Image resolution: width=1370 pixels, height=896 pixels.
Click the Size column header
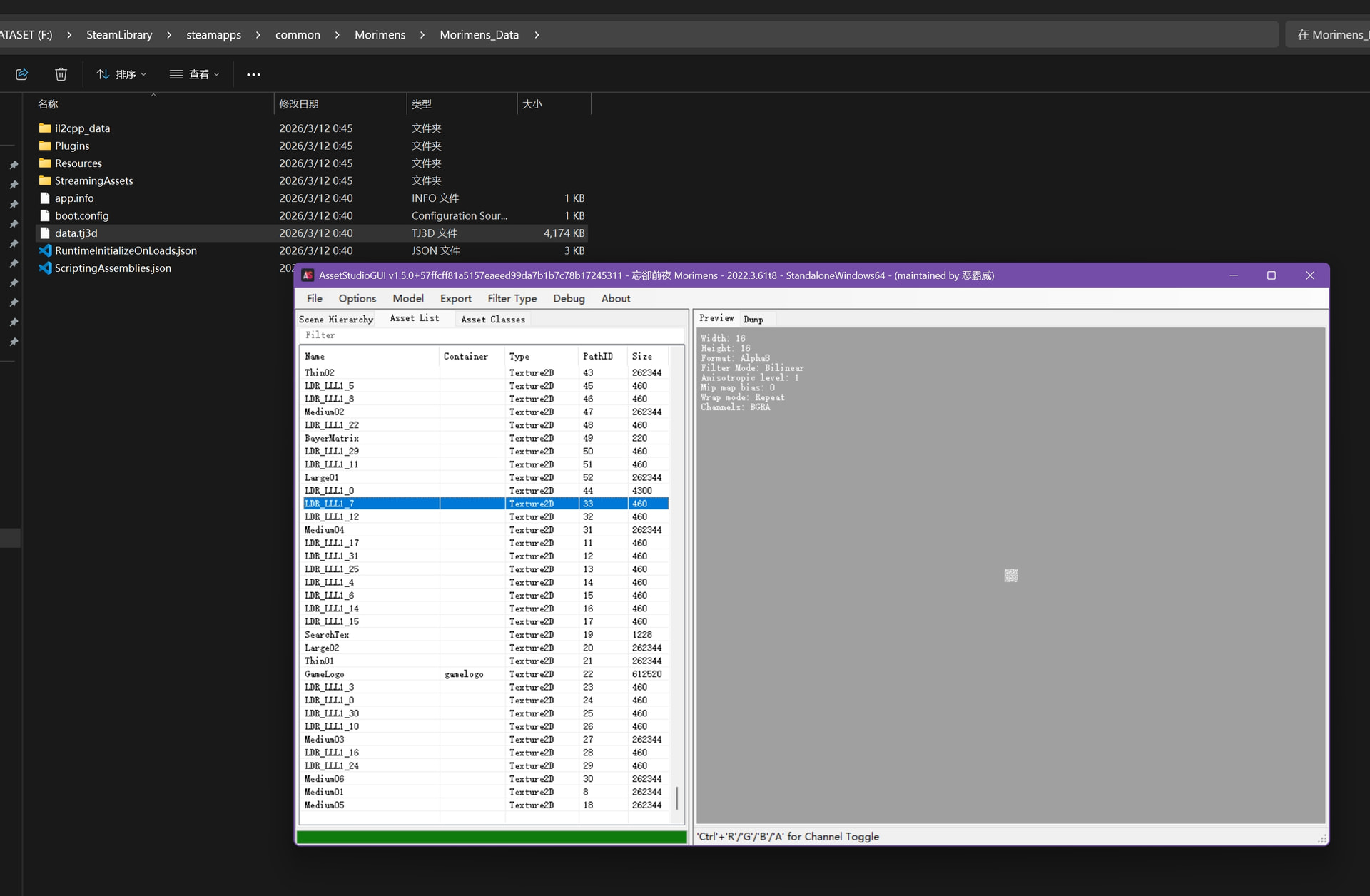click(641, 356)
